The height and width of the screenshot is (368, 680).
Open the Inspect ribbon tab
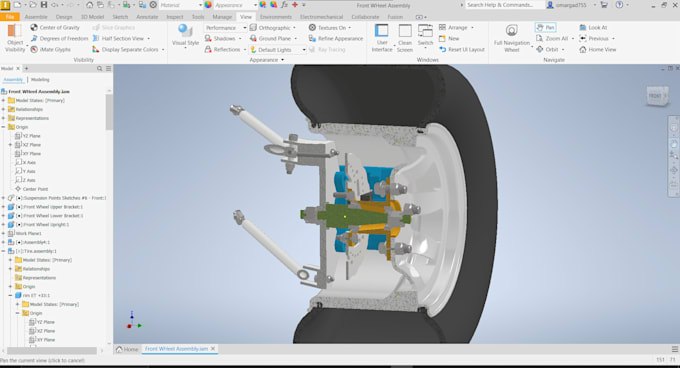175,17
